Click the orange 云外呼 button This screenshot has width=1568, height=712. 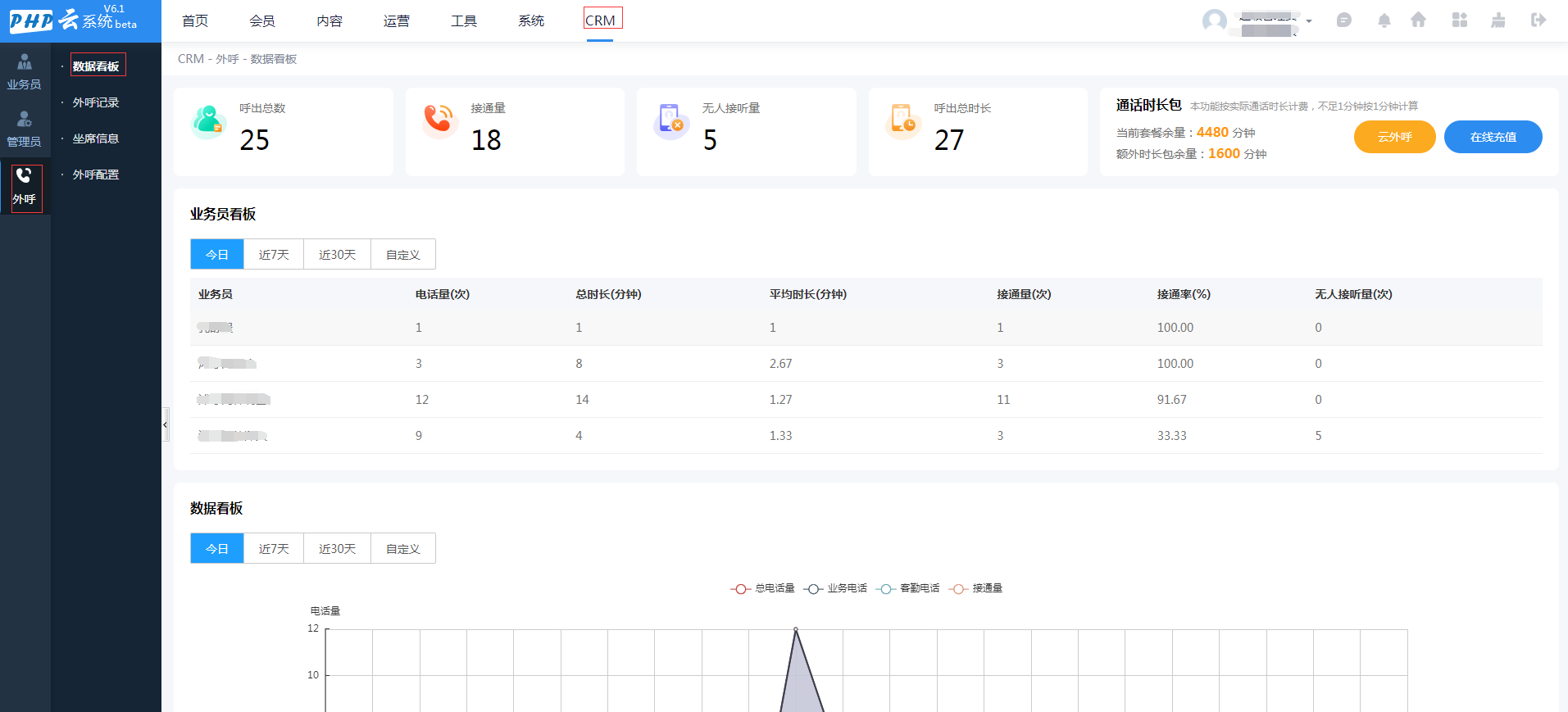tap(1394, 137)
